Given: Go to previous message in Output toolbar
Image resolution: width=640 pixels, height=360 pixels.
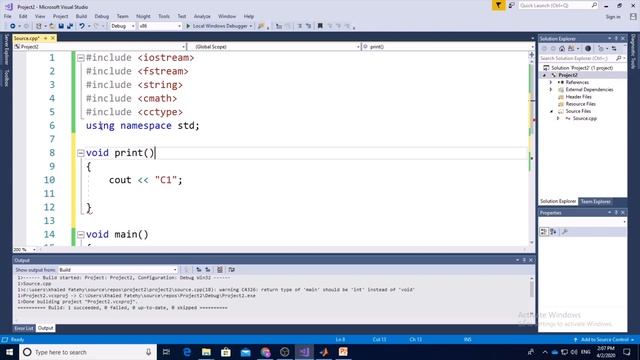Looking at the screenshot, I should pyautogui.click(x=199, y=270).
